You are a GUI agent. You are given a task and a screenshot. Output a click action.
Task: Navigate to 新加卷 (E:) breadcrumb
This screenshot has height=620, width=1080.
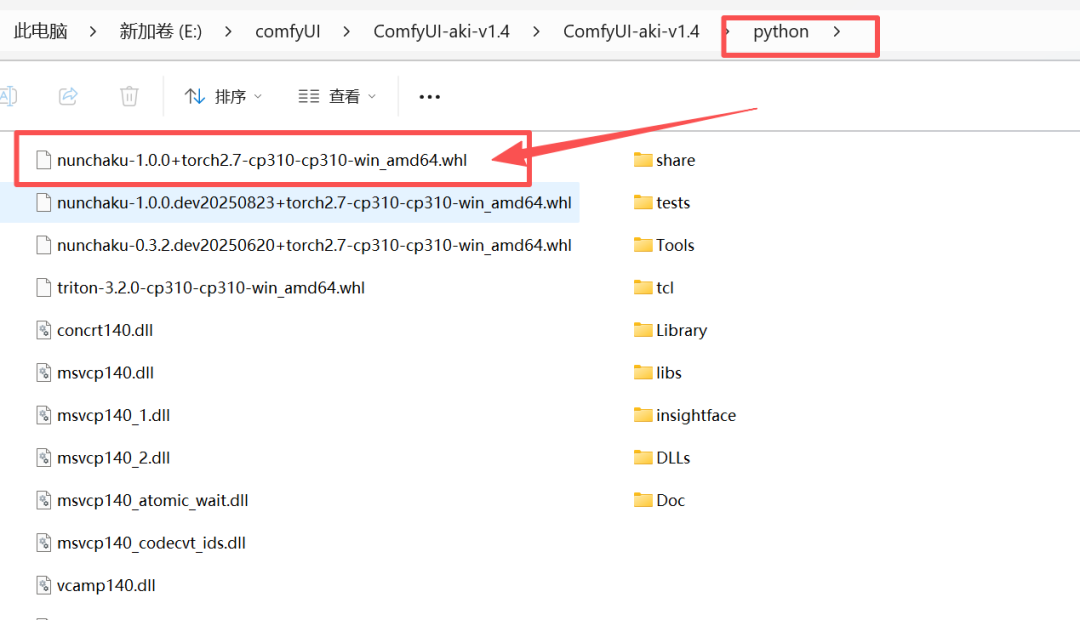coord(160,32)
